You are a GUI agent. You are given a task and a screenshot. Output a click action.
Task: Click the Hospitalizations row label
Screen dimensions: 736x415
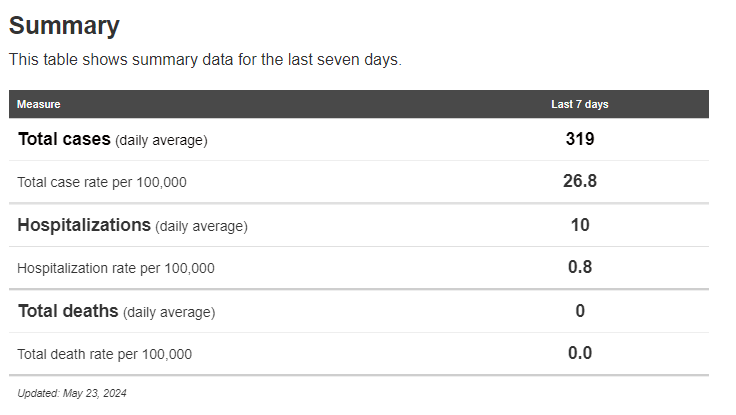(84, 225)
